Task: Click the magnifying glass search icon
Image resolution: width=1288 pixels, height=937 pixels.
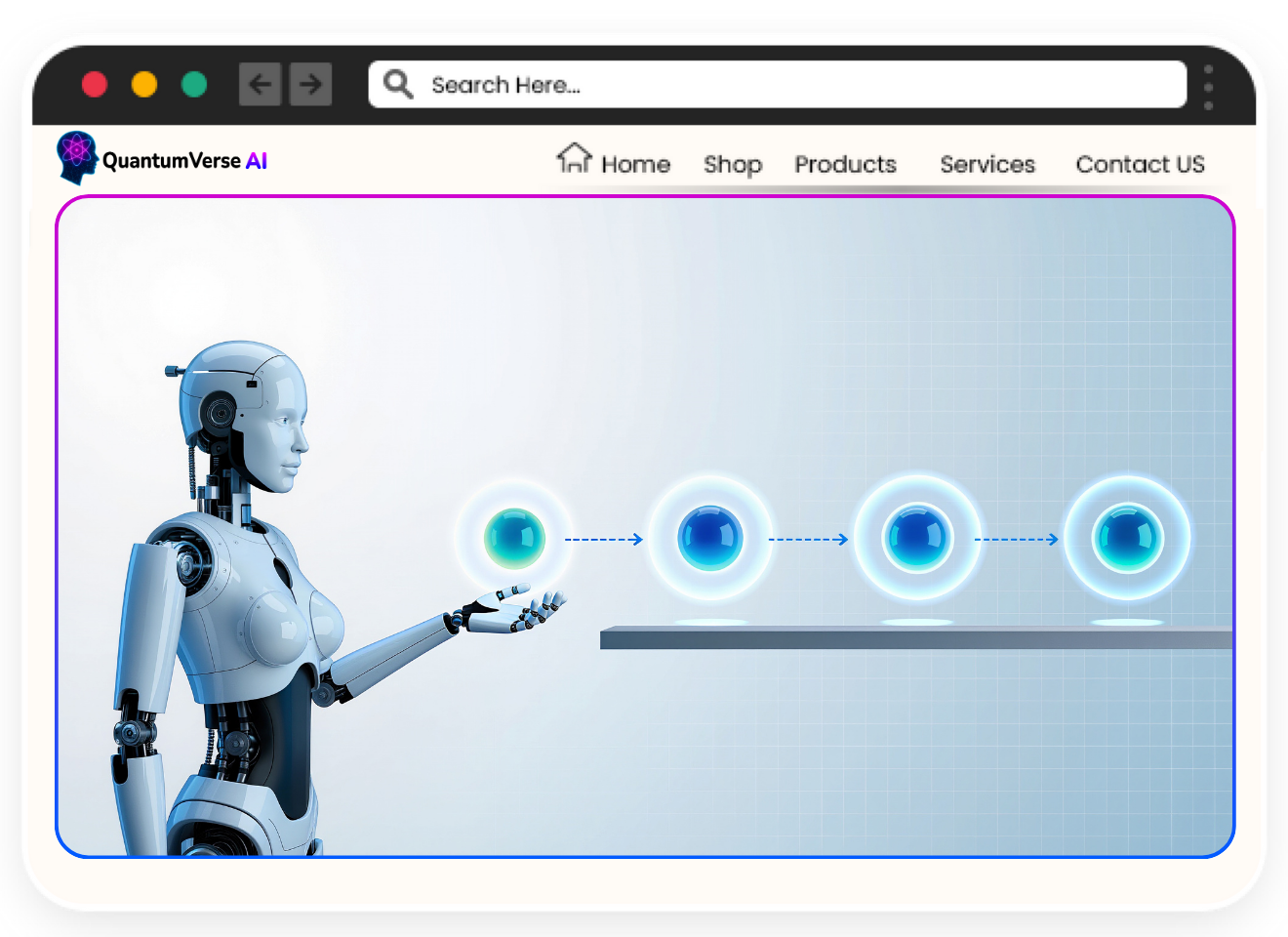Action: [x=398, y=85]
